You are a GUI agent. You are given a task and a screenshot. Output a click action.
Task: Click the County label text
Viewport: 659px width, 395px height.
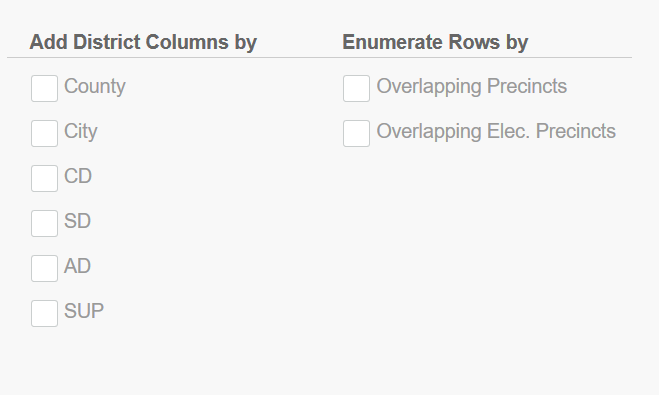[x=95, y=87]
